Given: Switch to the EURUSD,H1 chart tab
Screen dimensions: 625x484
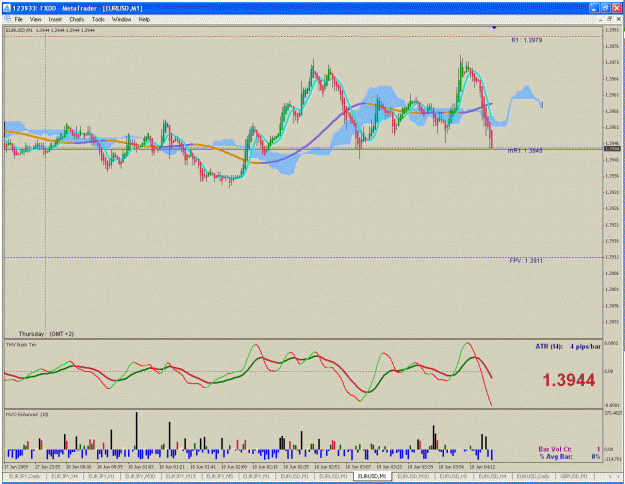Looking at the screenshot, I should tap(453, 476).
